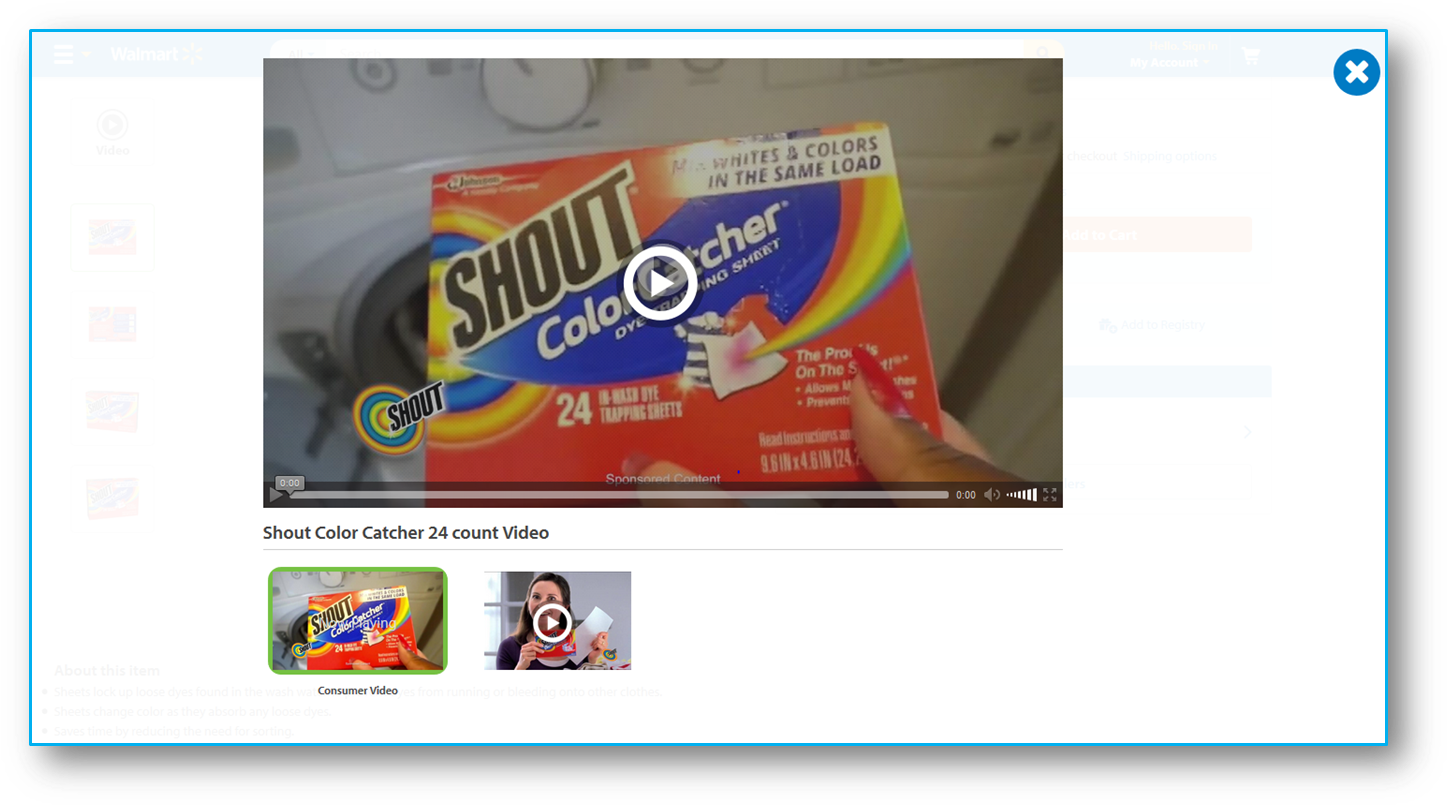Set the volume using the volume level bars
This screenshot has height=805, width=1447.
point(1021,495)
